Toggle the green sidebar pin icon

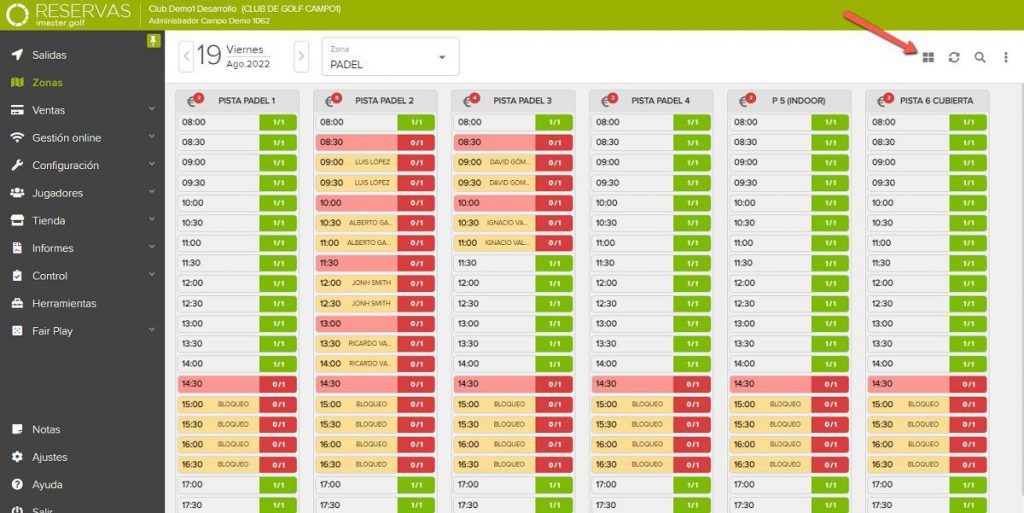[x=153, y=41]
